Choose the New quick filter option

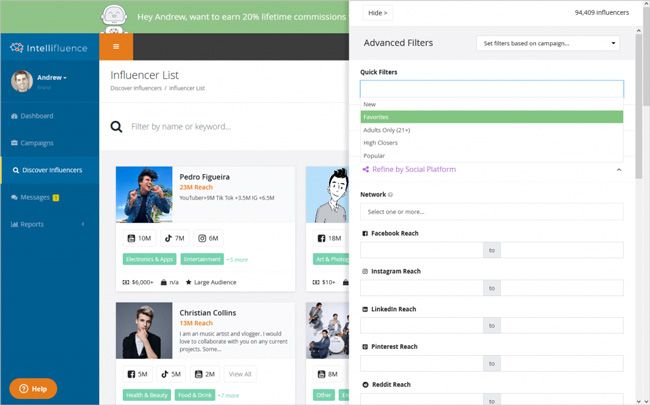492,104
